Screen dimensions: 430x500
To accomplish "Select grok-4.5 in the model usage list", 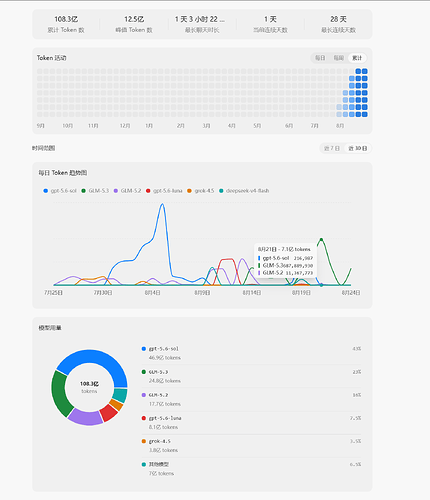I will point(251,445).
